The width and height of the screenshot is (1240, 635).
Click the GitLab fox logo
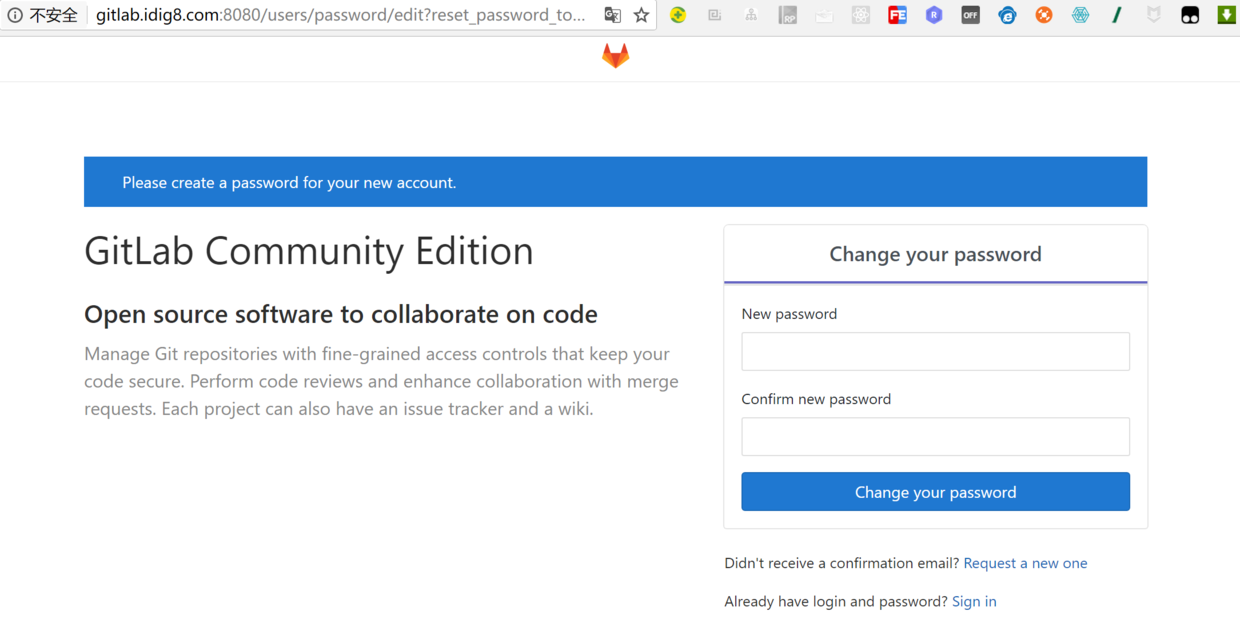[x=615, y=55]
